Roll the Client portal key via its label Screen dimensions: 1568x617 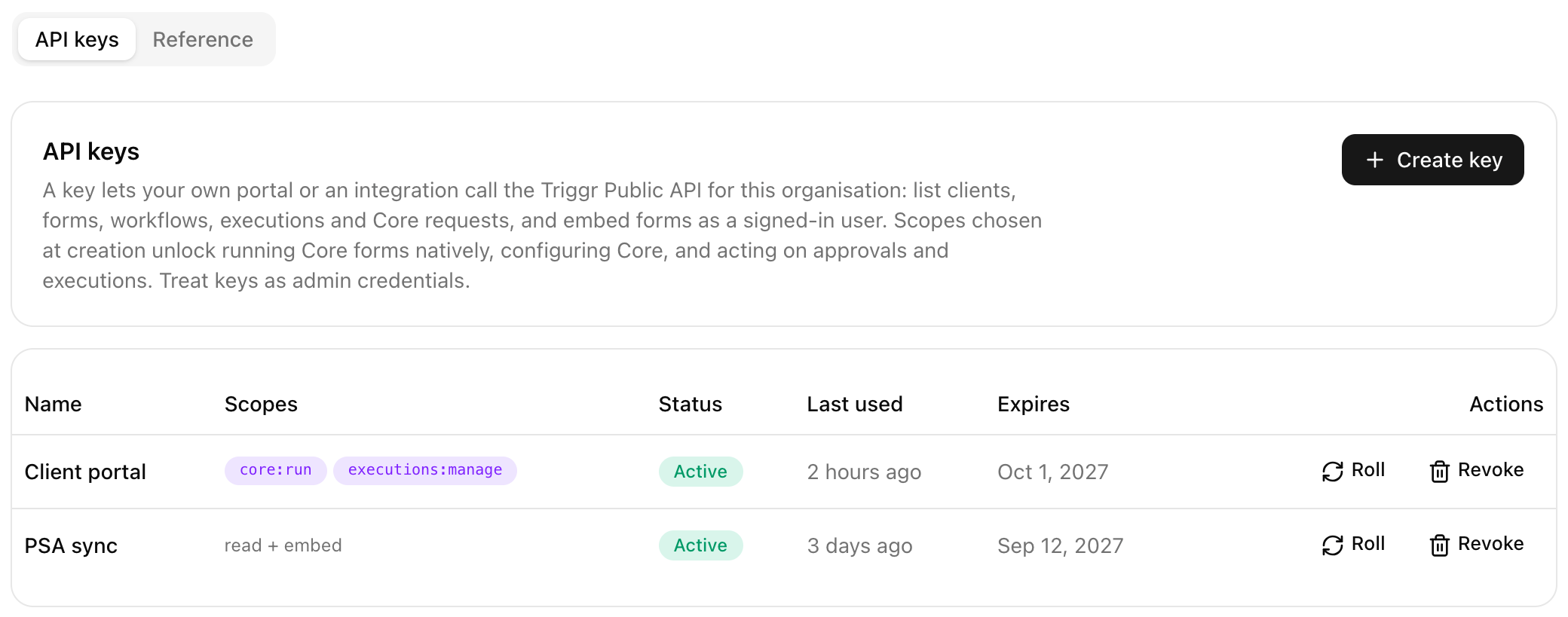click(1368, 470)
